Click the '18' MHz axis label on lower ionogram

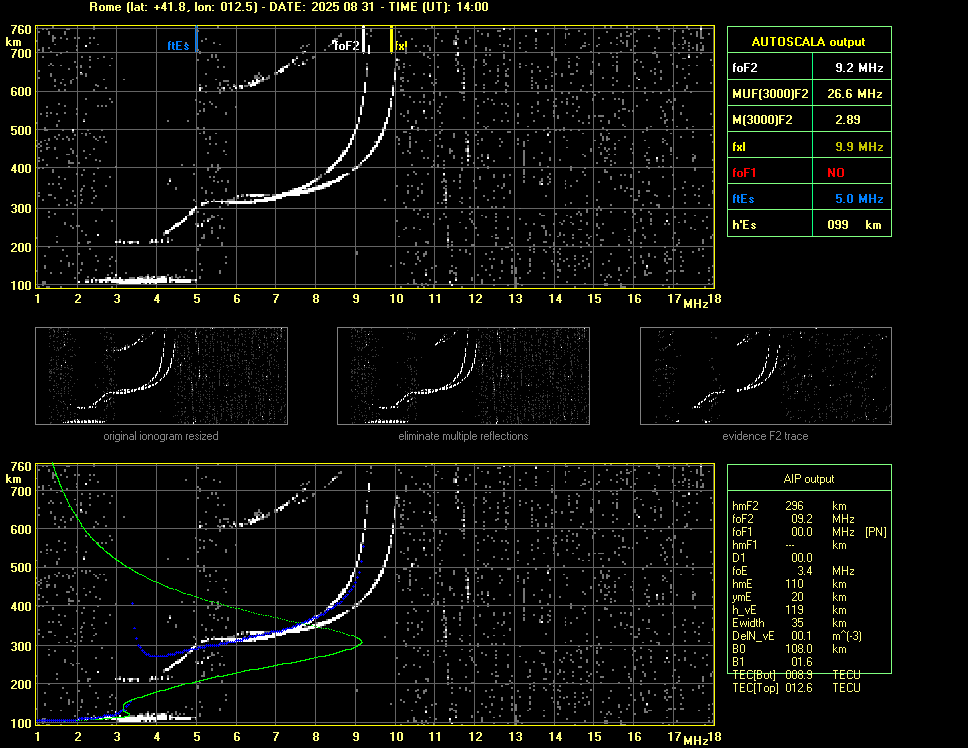(x=714, y=737)
